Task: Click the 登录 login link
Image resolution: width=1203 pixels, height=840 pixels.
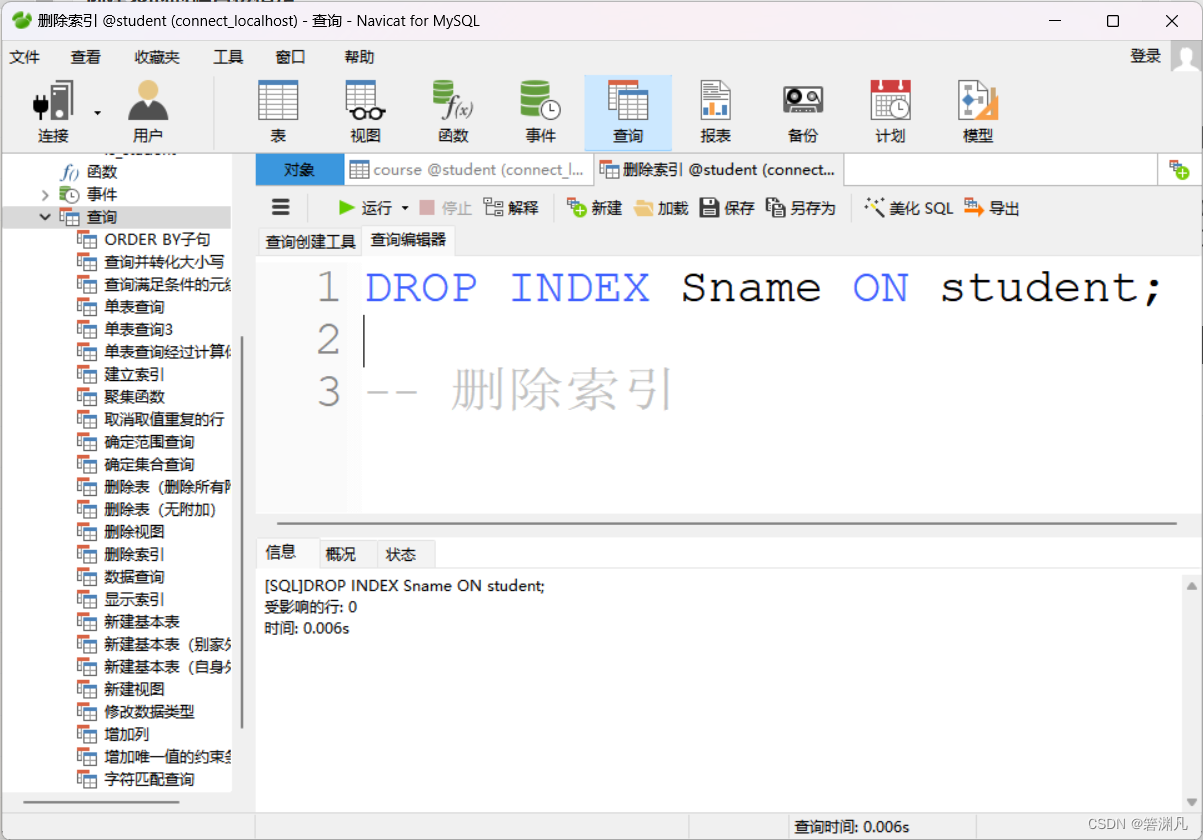Action: click(x=1146, y=56)
